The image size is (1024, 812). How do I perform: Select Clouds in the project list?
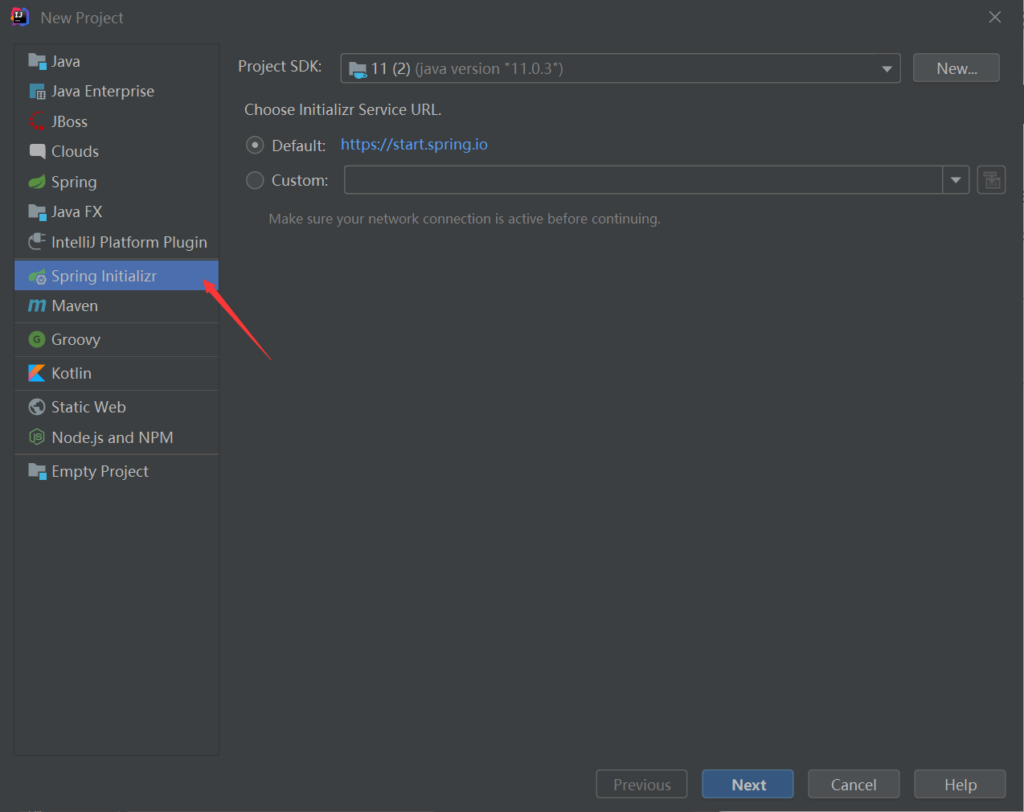(x=116, y=152)
